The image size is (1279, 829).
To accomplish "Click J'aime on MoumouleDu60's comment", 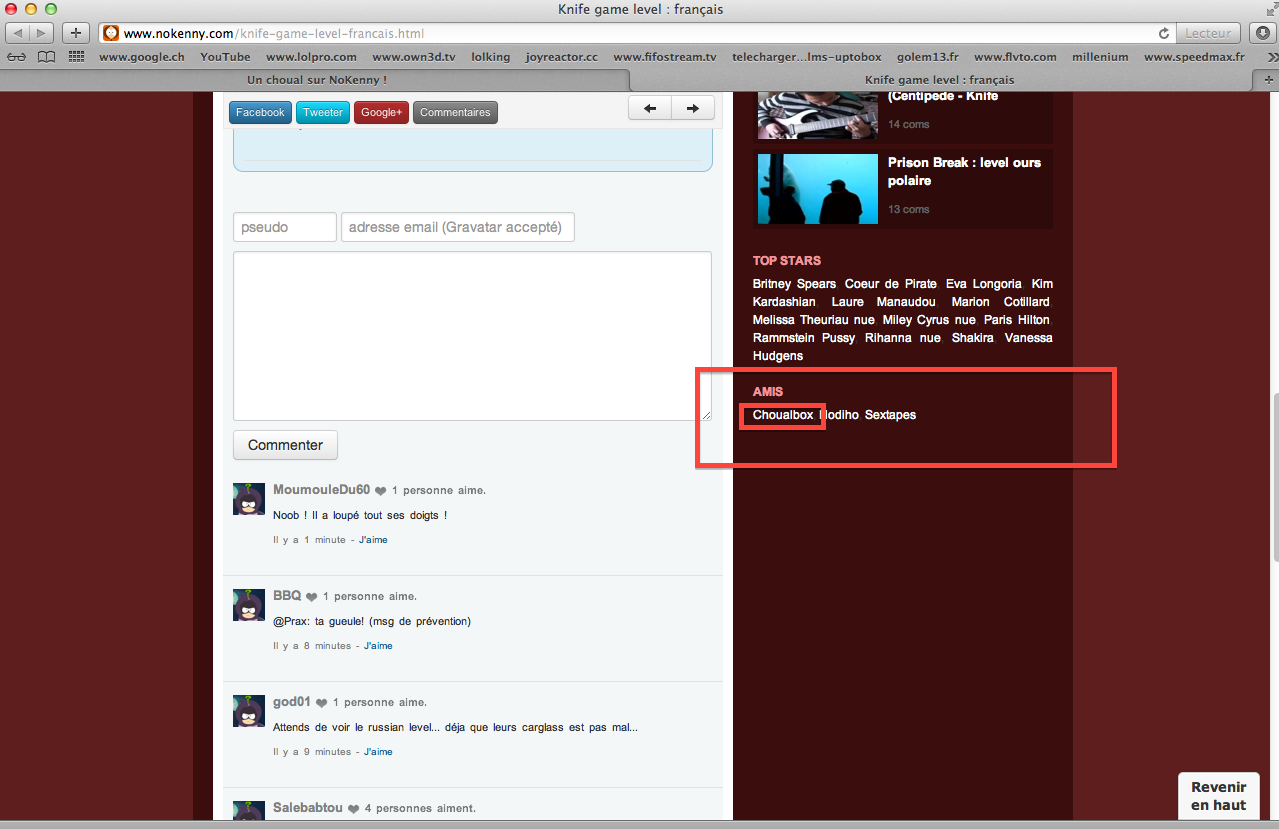I will (x=373, y=540).
